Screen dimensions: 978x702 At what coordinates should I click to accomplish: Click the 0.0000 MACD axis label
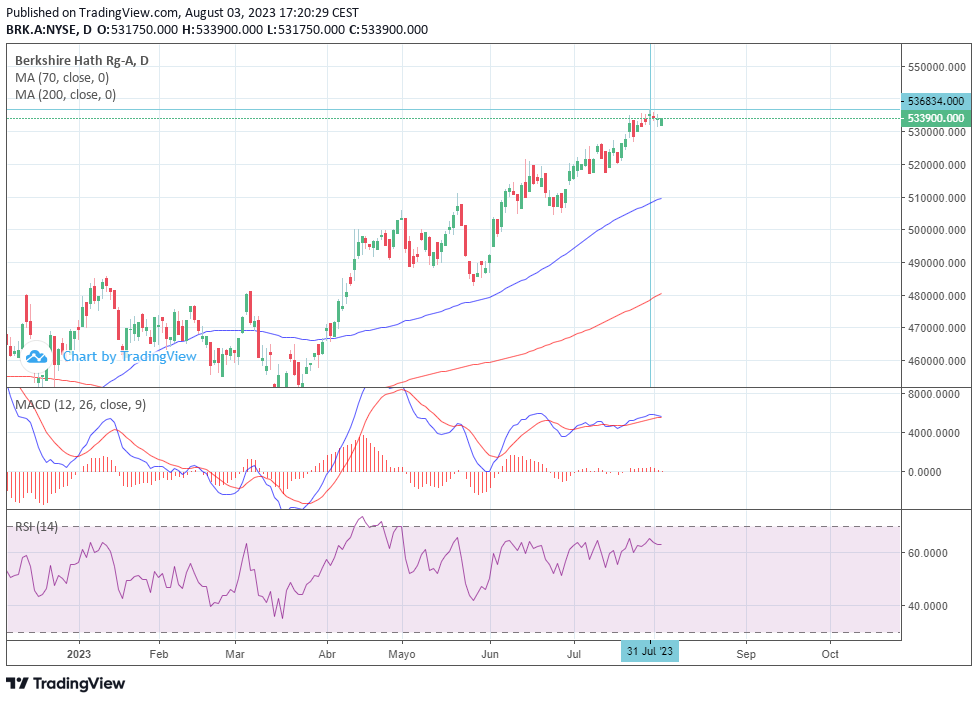click(x=925, y=472)
